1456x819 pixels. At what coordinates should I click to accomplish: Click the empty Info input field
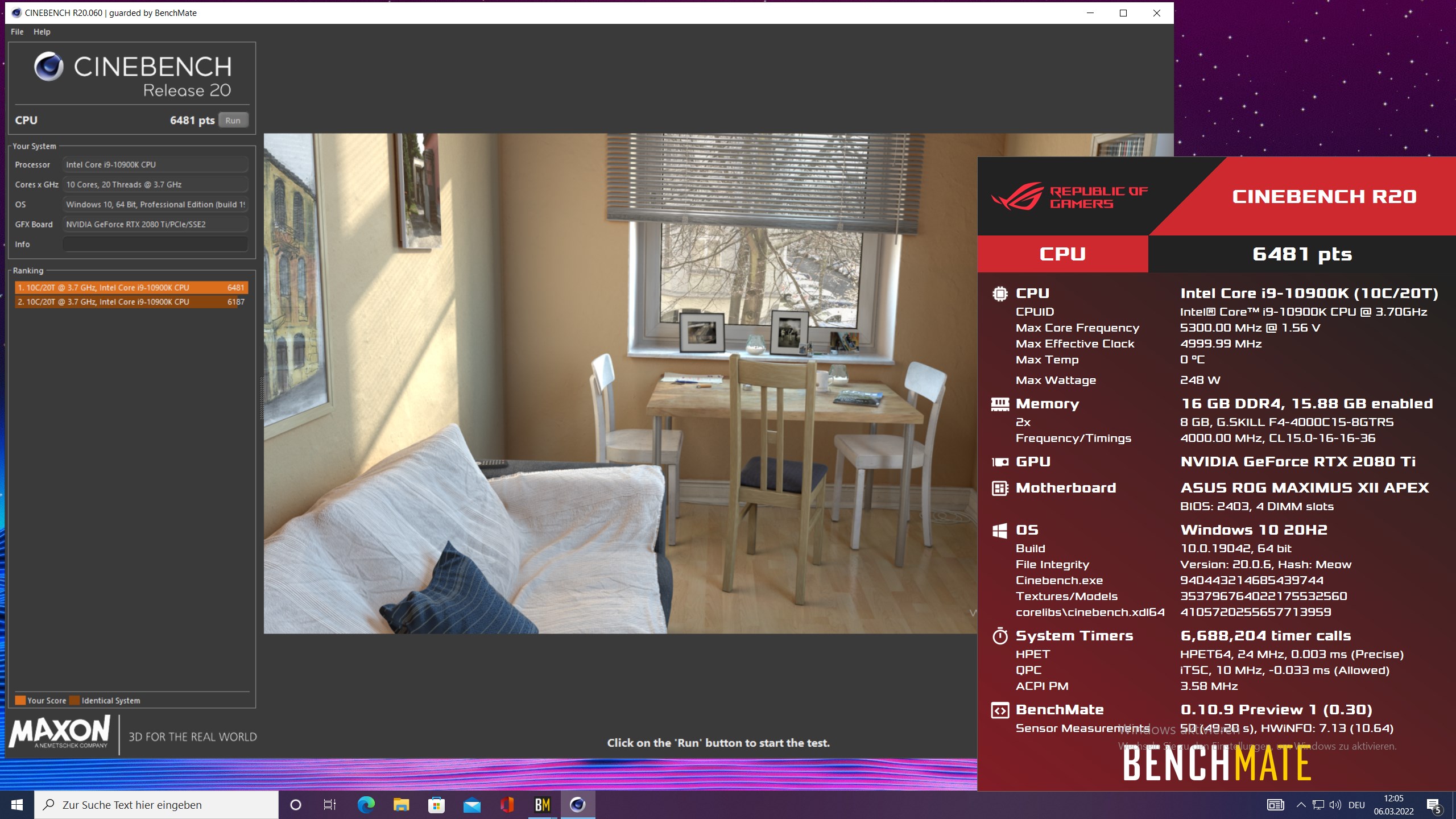[x=155, y=245]
